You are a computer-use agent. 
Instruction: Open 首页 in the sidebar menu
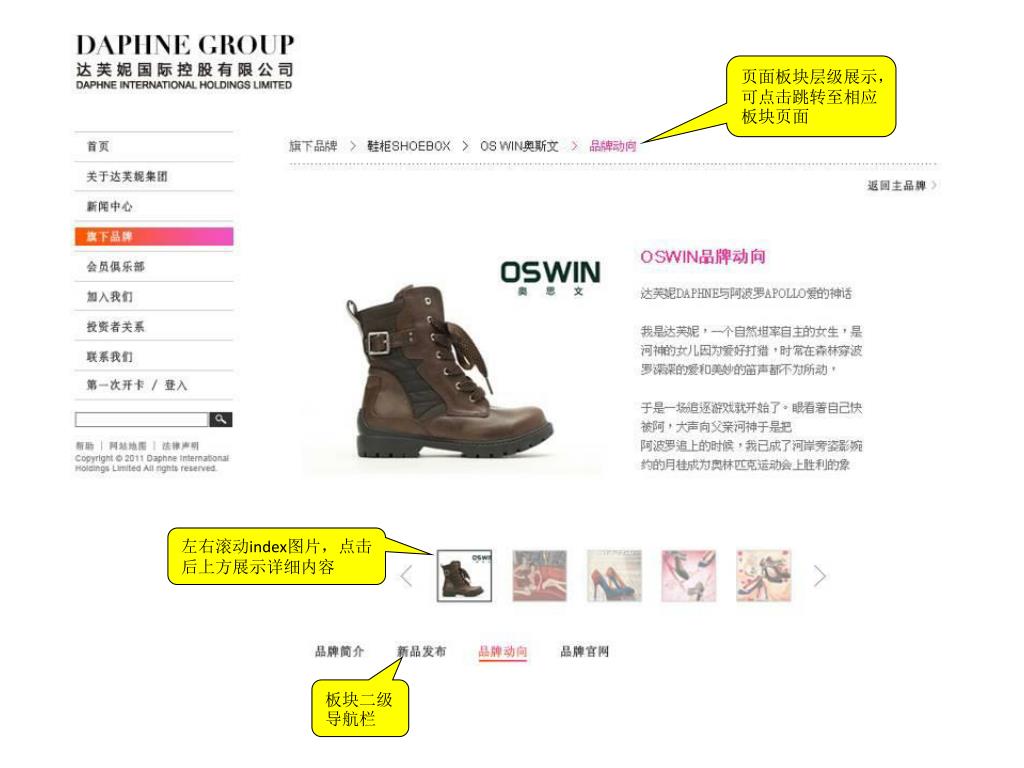click(x=98, y=146)
